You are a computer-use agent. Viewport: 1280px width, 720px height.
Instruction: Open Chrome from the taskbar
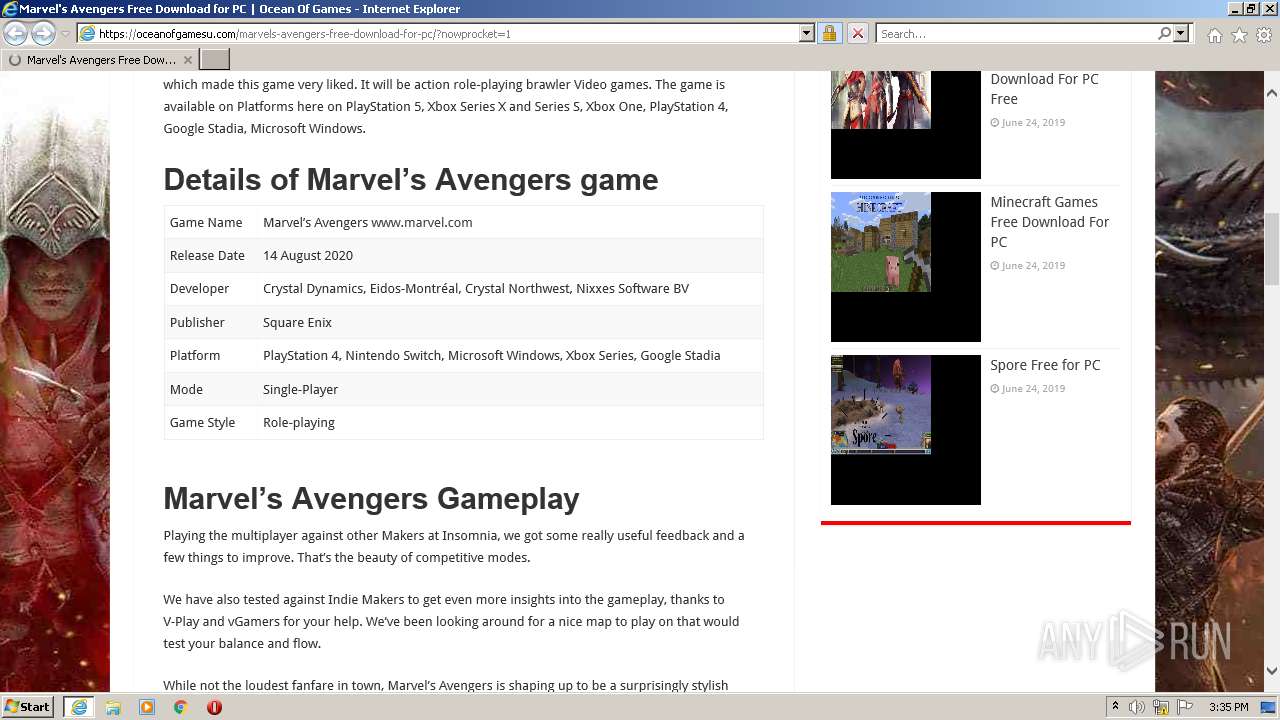point(181,707)
